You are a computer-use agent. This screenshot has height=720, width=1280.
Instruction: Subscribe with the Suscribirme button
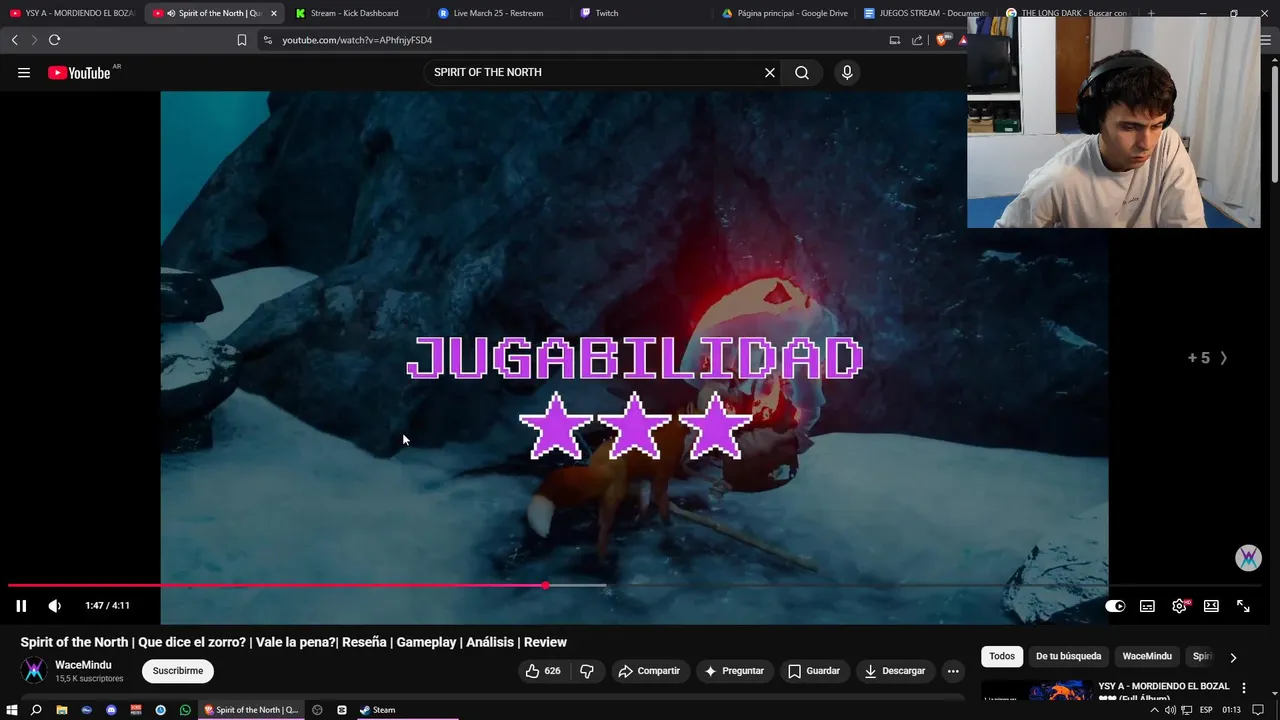click(x=178, y=671)
